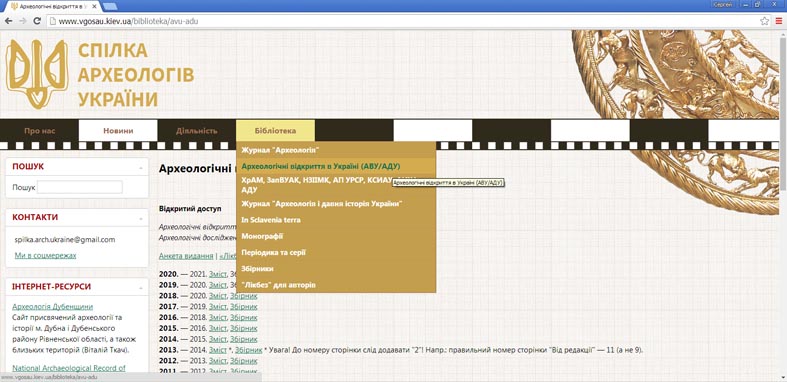This screenshot has width=787, height=382.
Task: Click into the Пошук search field
Action: (x=80, y=187)
